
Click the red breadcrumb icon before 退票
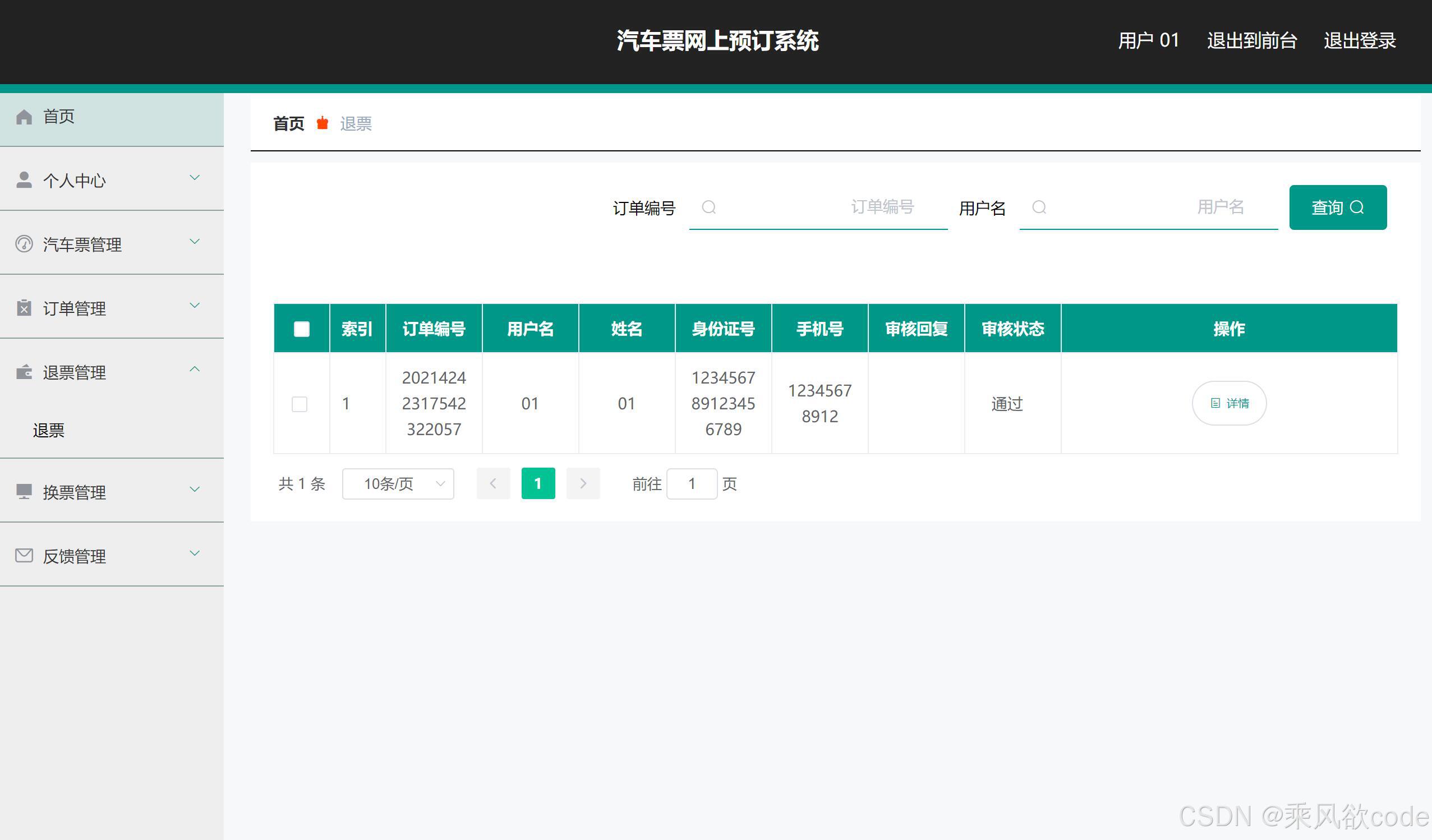click(x=323, y=123)
